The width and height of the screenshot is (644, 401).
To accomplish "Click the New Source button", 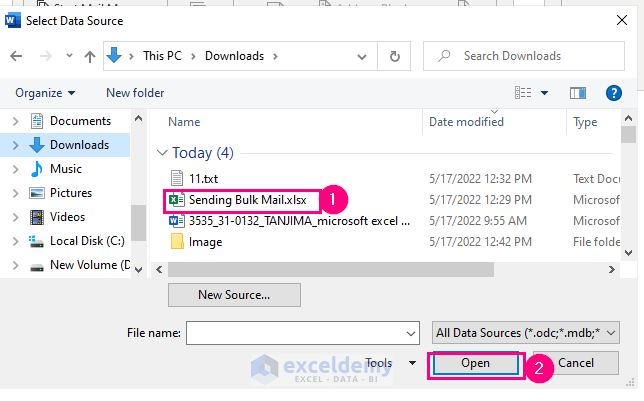I will coord(234,295).
